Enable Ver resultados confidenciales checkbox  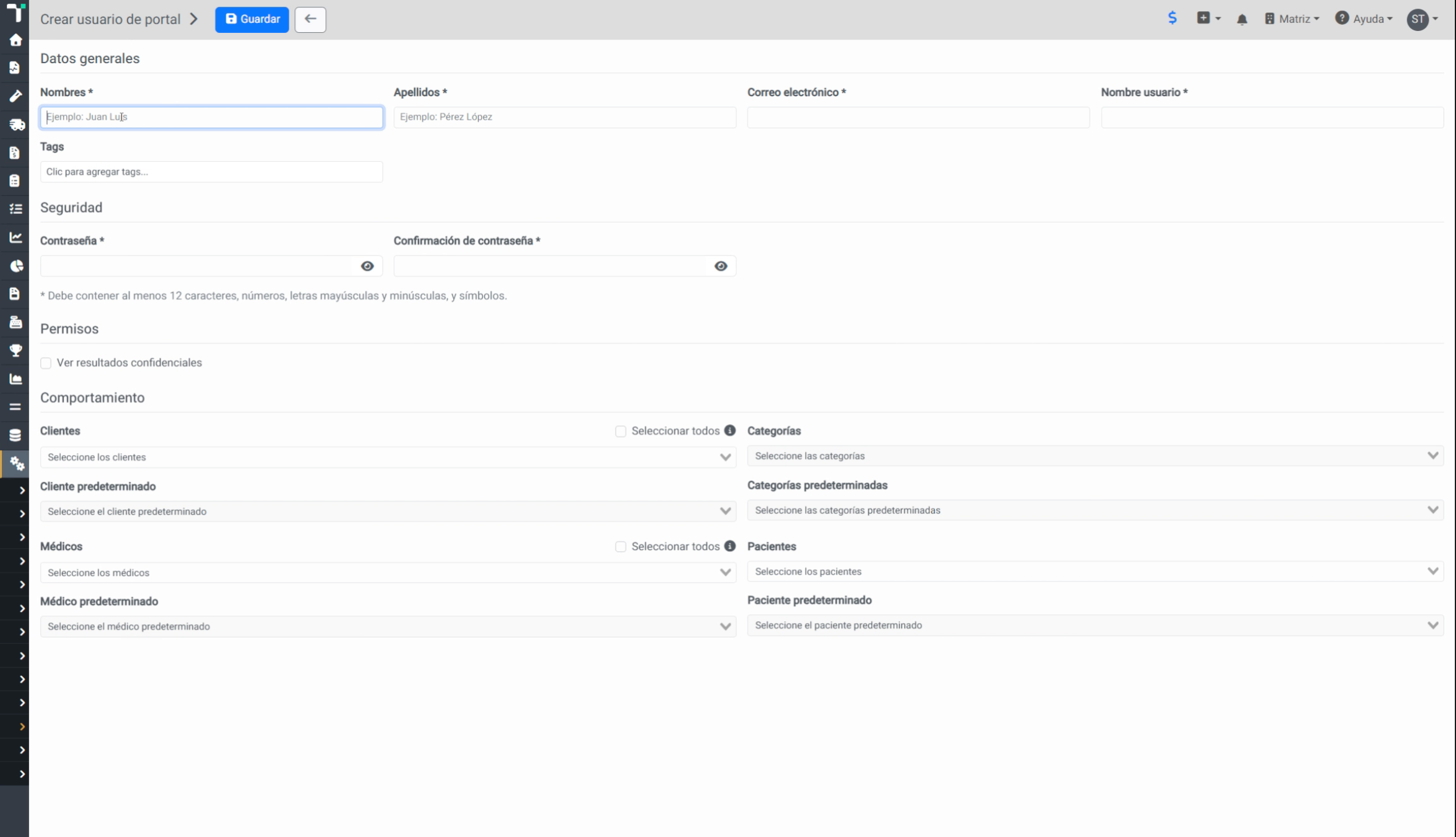[46, 363]
